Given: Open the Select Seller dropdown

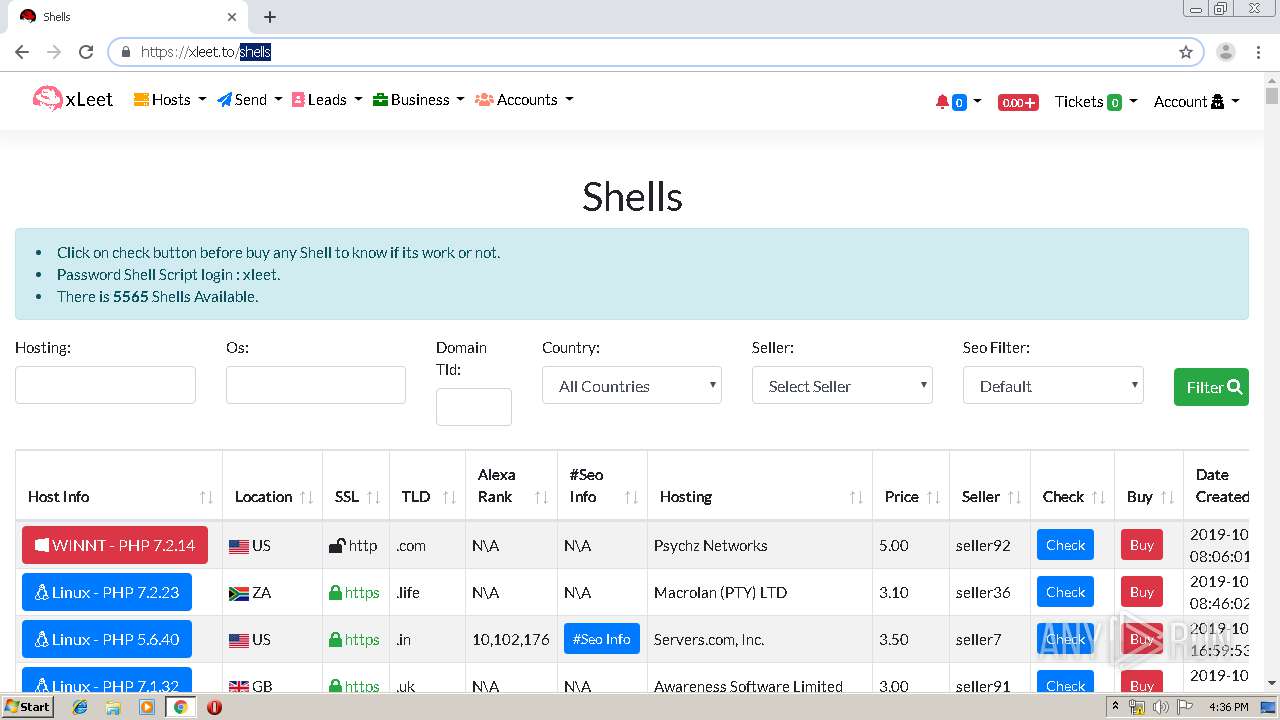Looking at the screenshot, I should 842,385.
